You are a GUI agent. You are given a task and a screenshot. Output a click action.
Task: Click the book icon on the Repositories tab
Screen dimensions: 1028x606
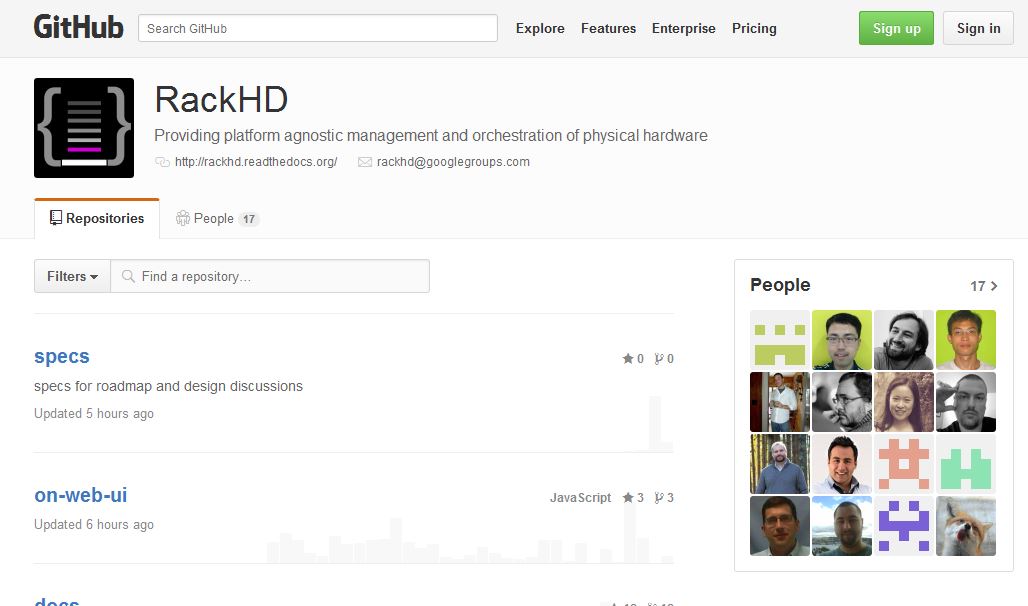click(56, 218)
